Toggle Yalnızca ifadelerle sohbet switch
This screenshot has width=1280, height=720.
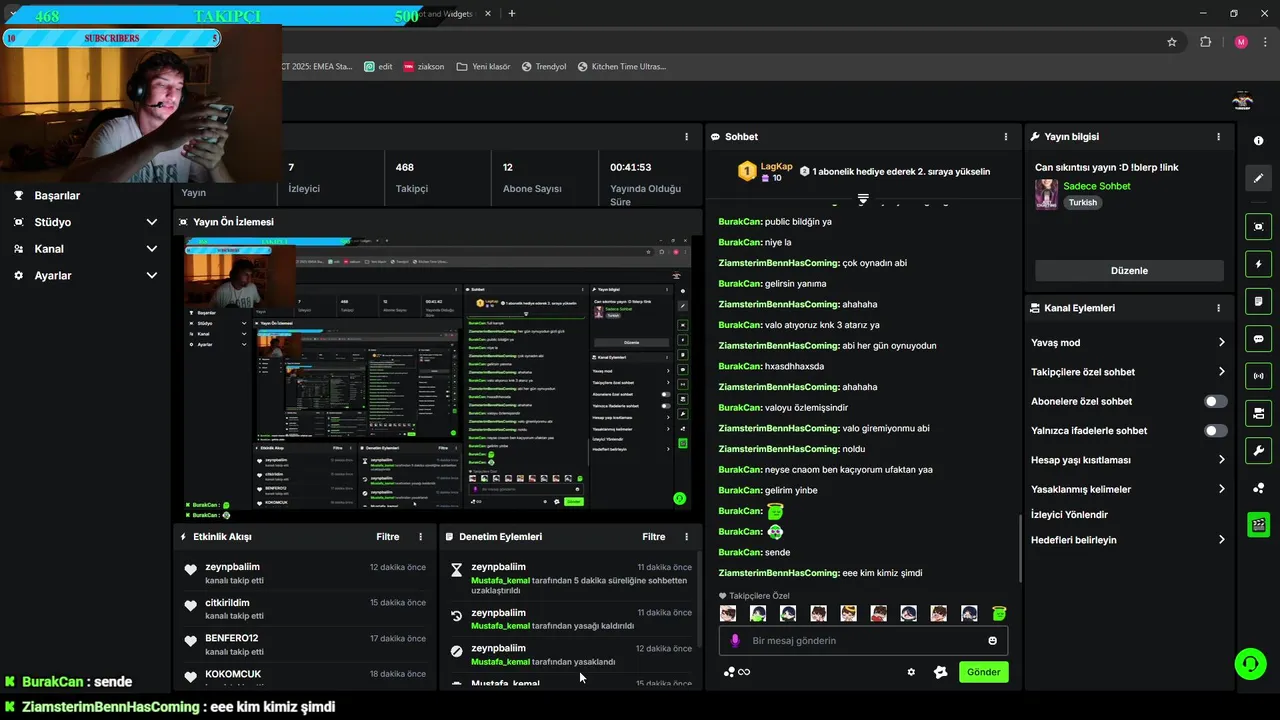click(x=1215, y=431)
